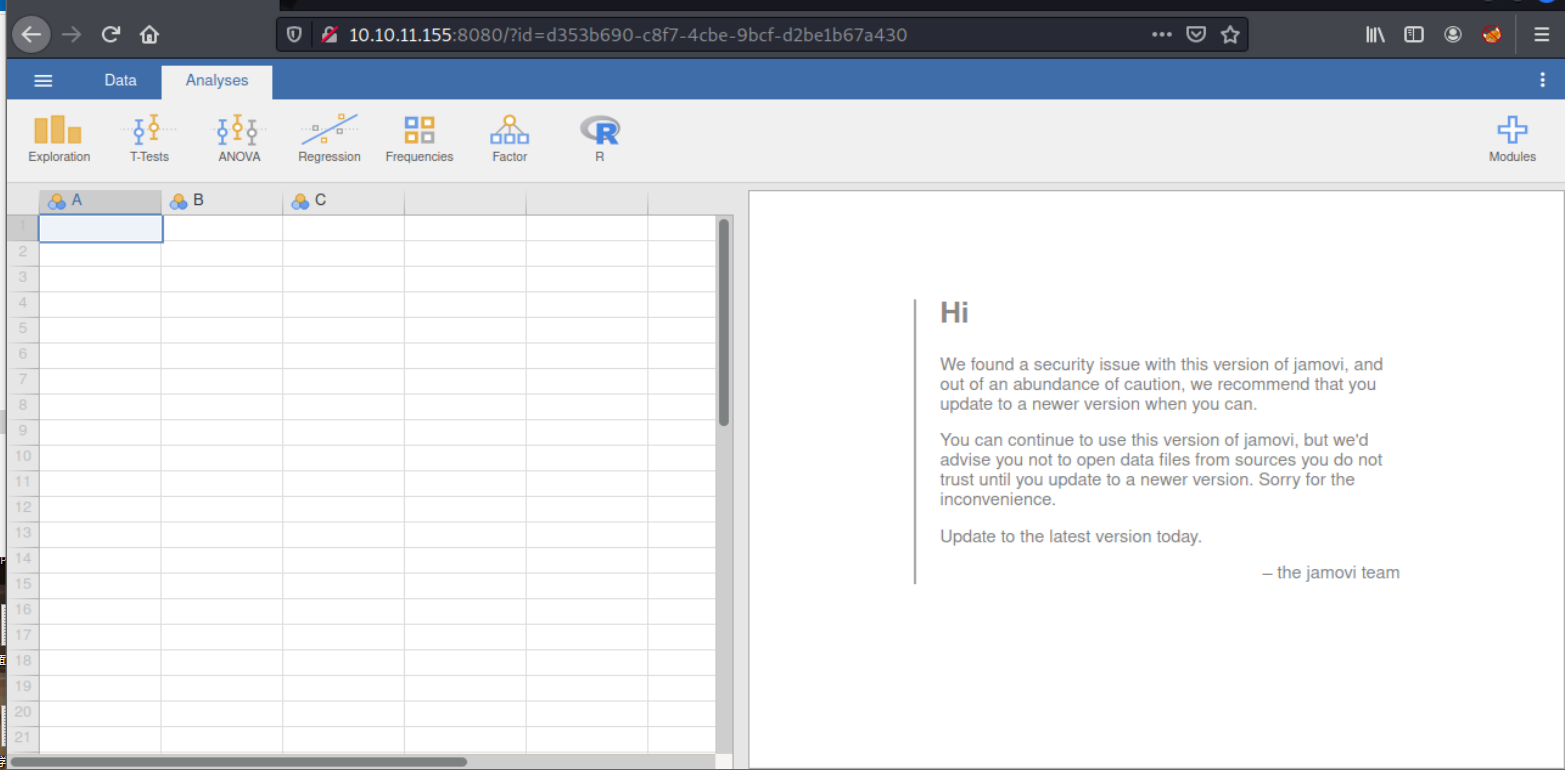Open the T-Tests analyses menu
Image resolution: width=1565 pixels, height=770 pixels.
pos(149,139)
